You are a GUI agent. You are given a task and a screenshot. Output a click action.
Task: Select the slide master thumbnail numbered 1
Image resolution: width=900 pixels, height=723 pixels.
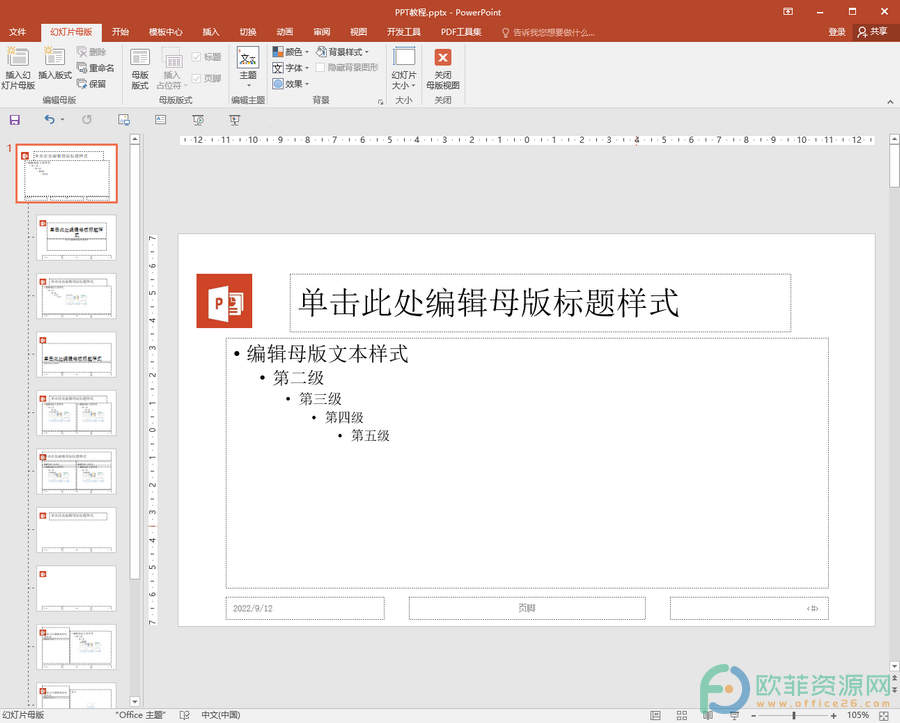coord(67,173)
